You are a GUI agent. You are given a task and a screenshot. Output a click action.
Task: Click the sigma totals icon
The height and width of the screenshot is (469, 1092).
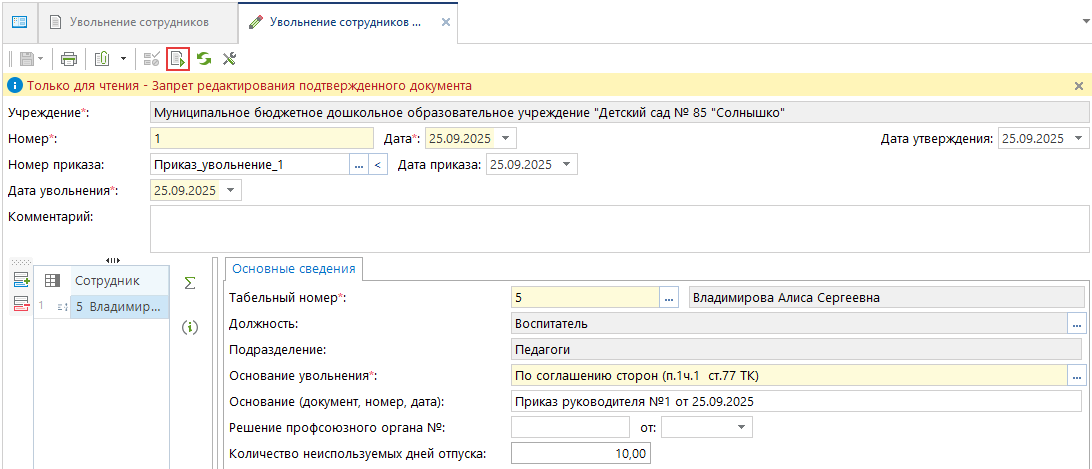click(x=190, y=283)
